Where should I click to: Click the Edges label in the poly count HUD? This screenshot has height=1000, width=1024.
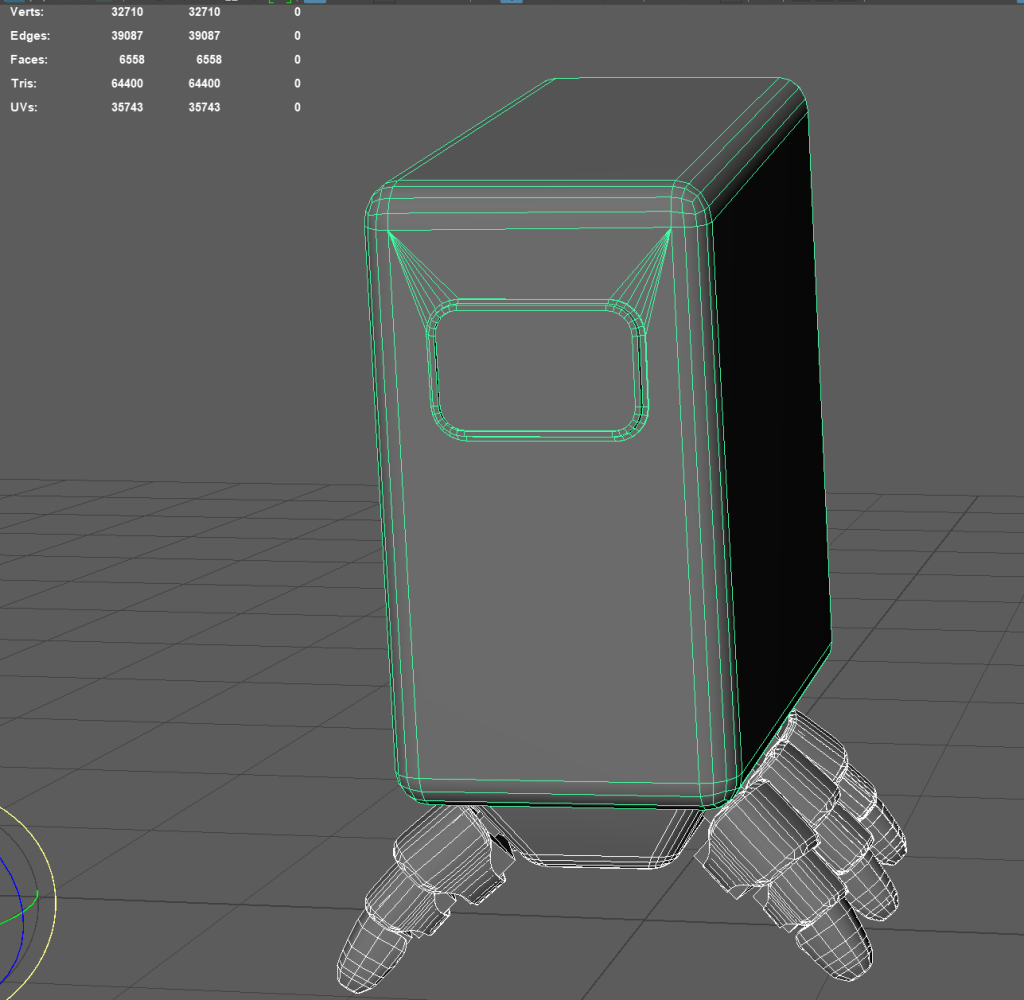coord(30,36)
